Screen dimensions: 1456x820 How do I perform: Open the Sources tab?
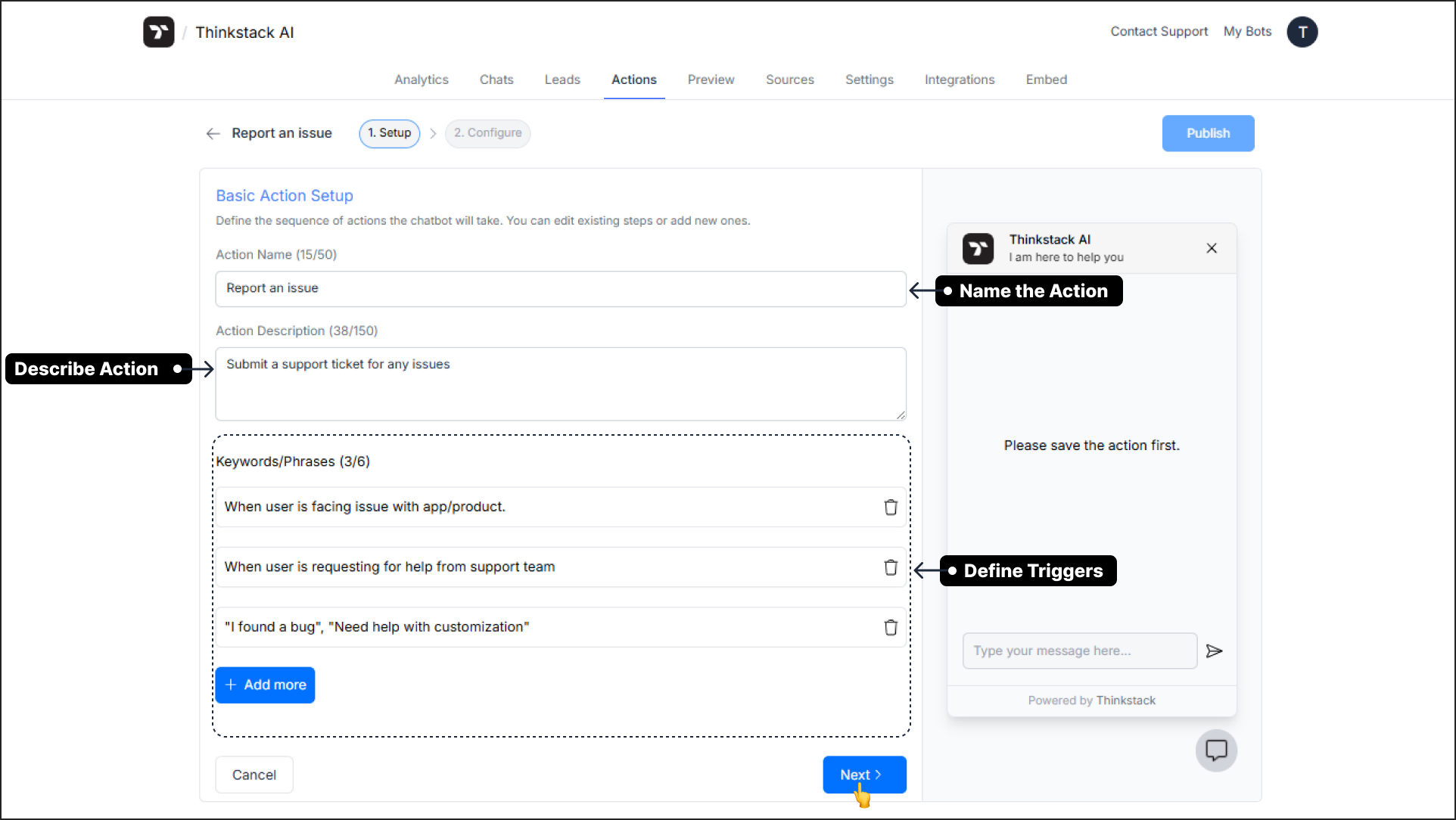[790, 79]
